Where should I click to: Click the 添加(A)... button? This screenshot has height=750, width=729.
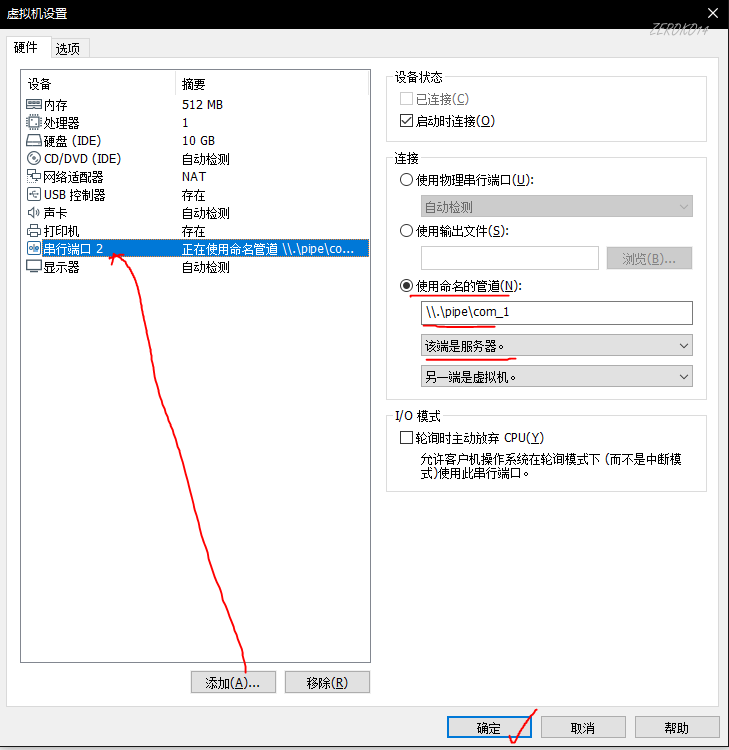pyautogui.click(x=233, y=682)
